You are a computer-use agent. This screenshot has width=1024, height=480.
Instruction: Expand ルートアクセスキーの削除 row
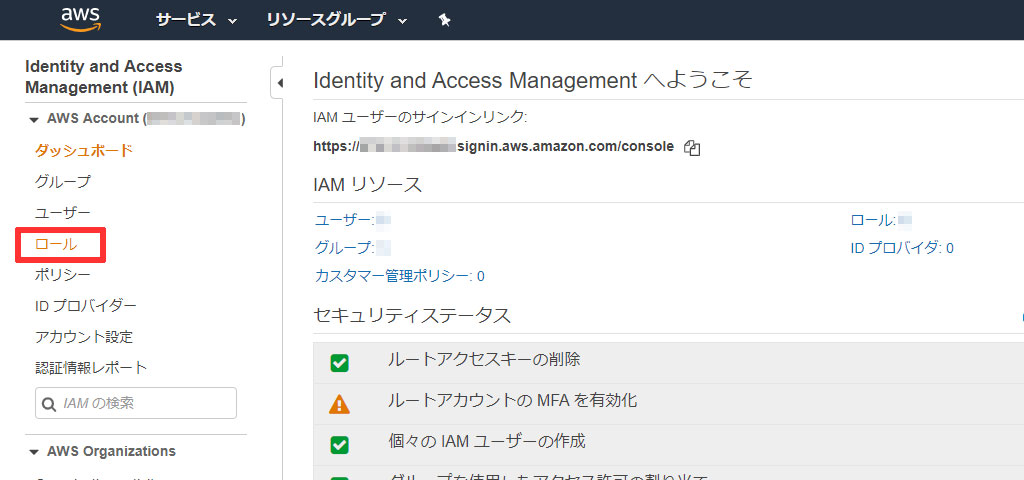[669, 362]
